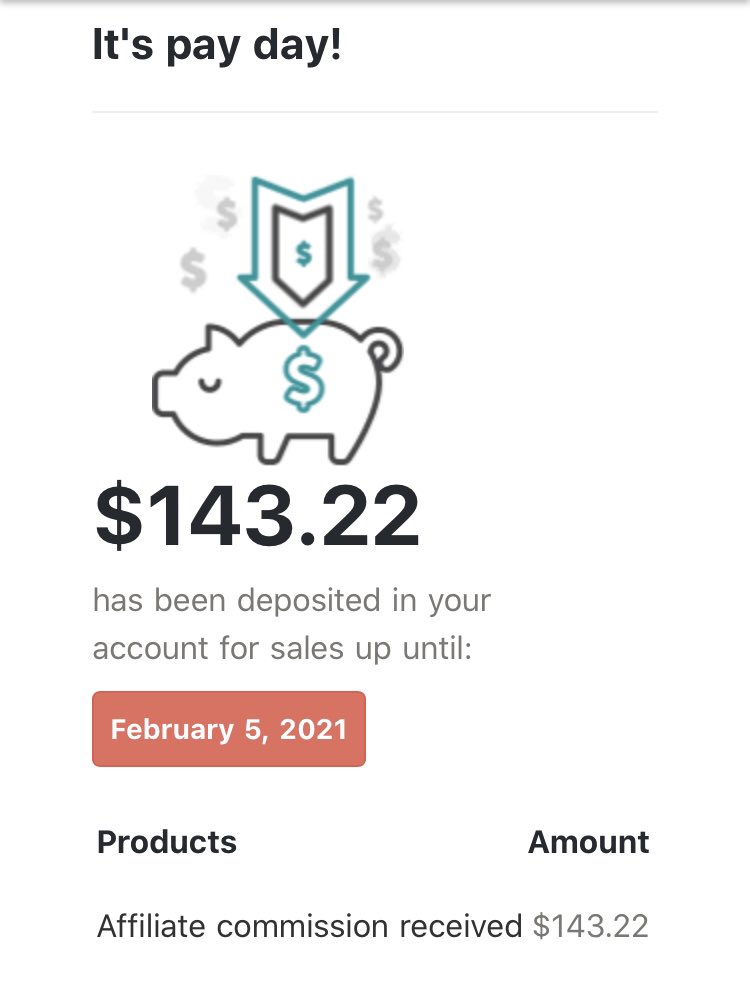Viewport: 750px width, 989px height.
Task: Click the large teal downward arrow
Action: click(x=303, y=255)
